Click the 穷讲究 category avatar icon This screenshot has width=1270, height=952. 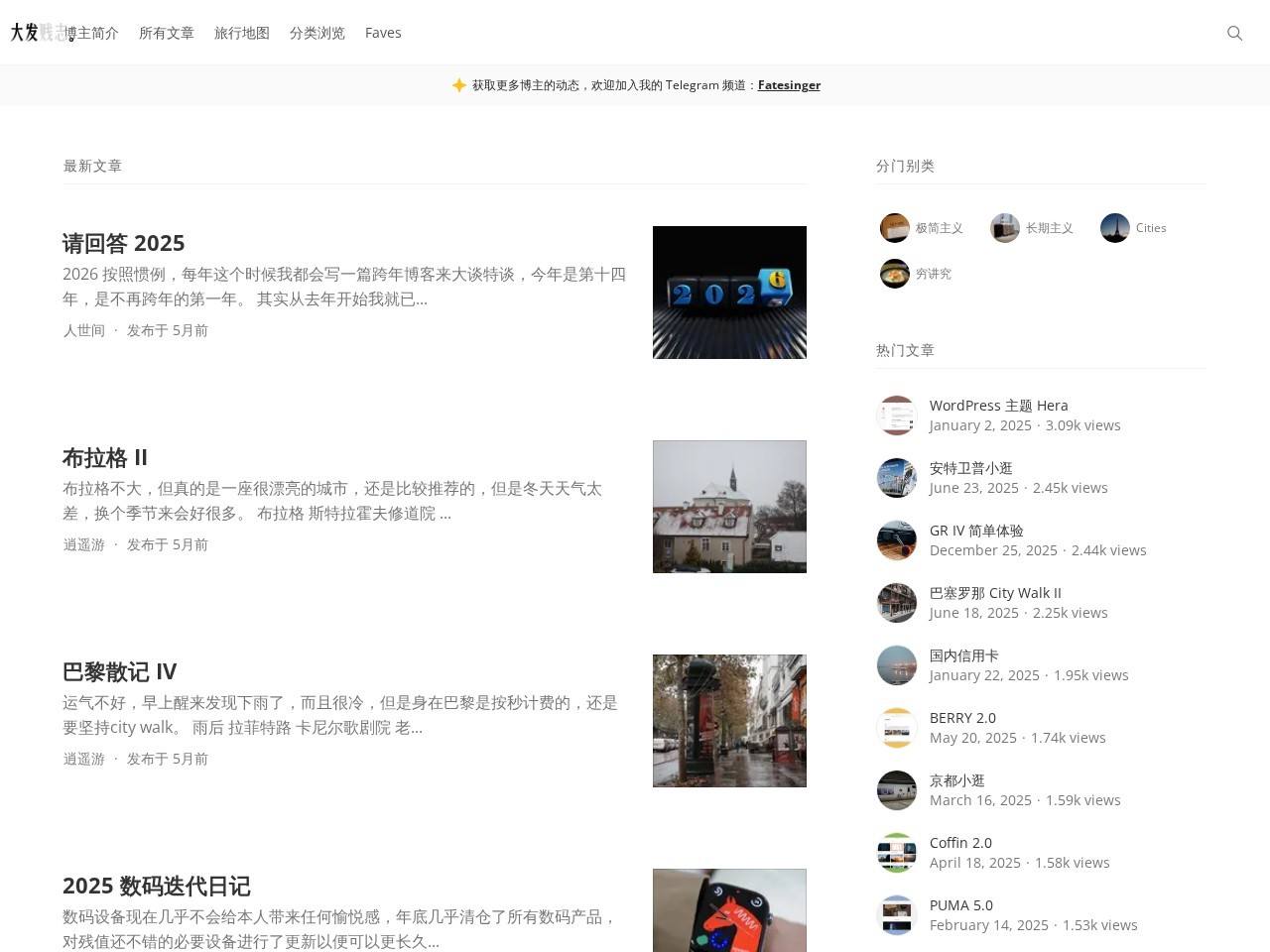click(x=895, y=274)
